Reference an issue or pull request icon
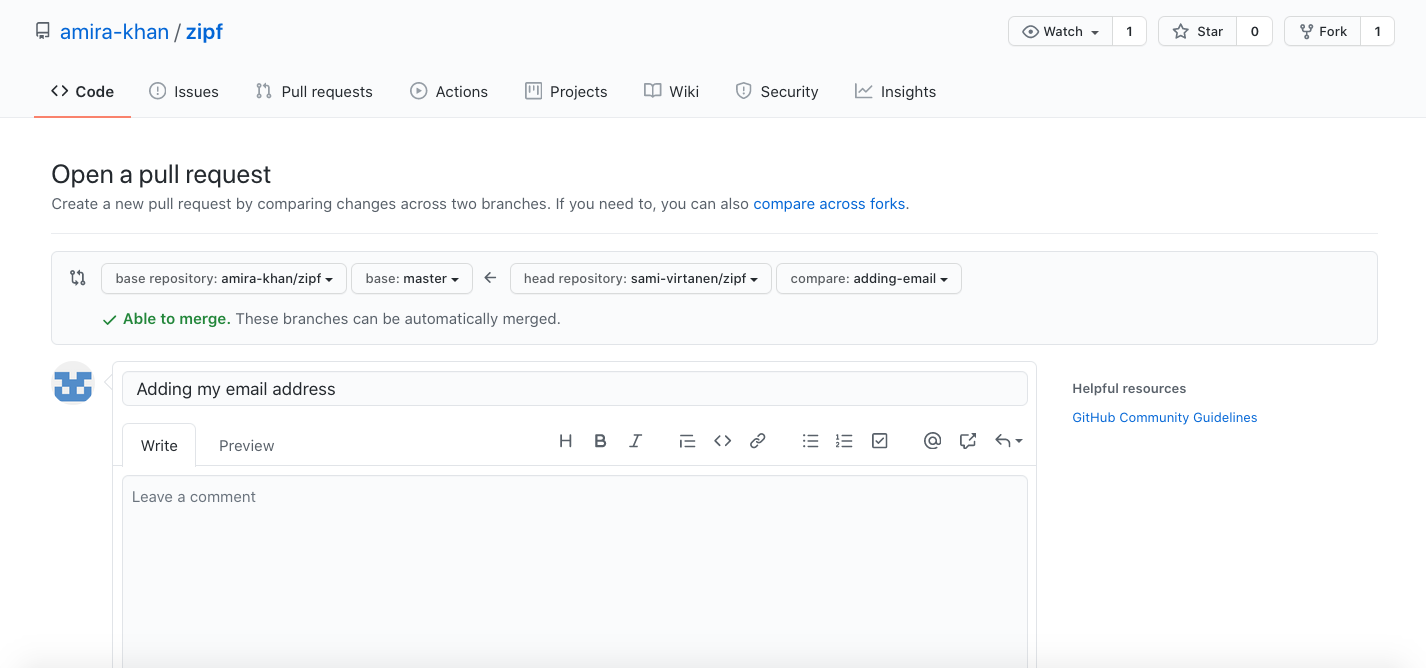 [967, 441]
